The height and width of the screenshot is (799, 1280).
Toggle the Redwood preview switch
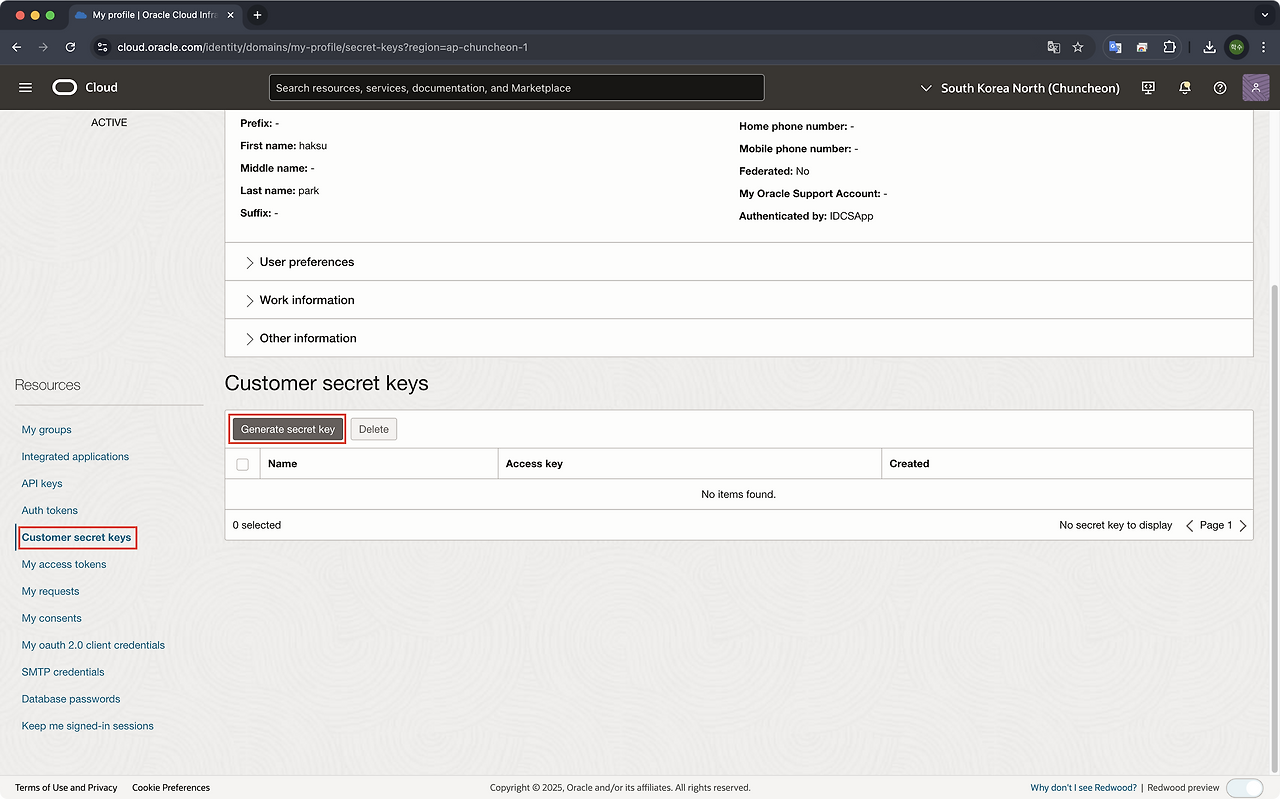[x=1244, y=787]
